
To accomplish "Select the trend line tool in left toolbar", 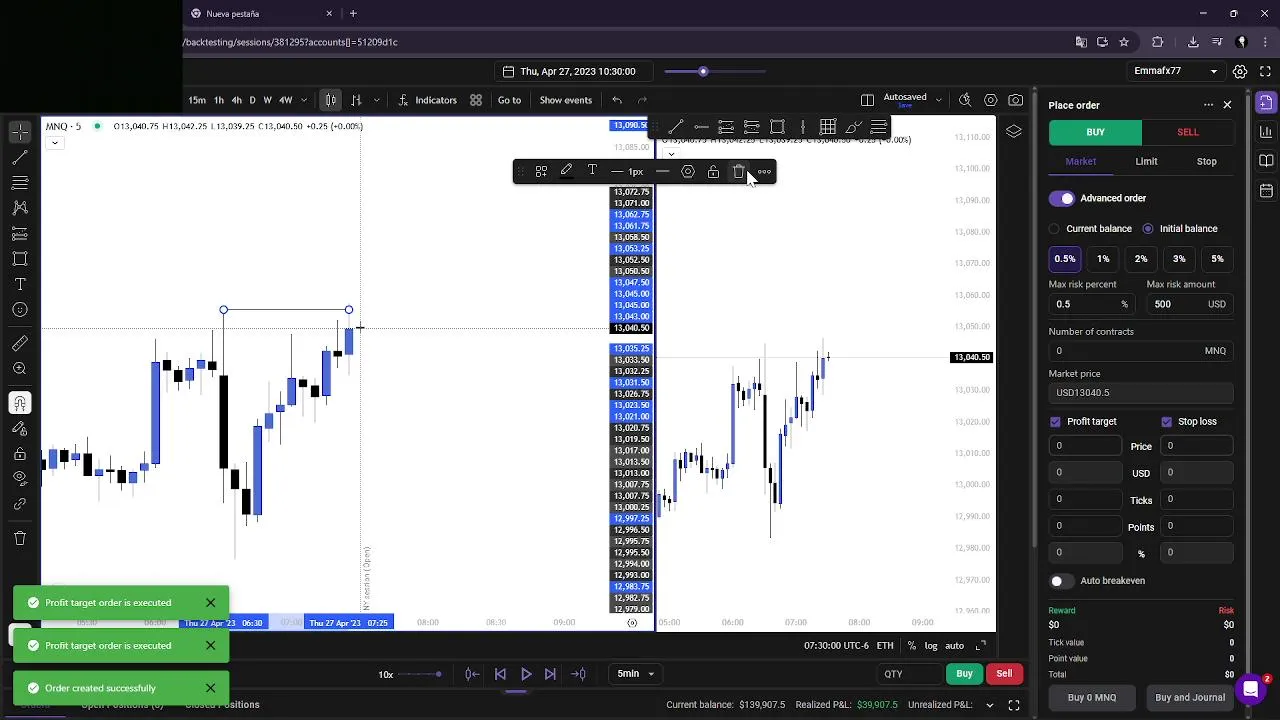I will 20,158.
